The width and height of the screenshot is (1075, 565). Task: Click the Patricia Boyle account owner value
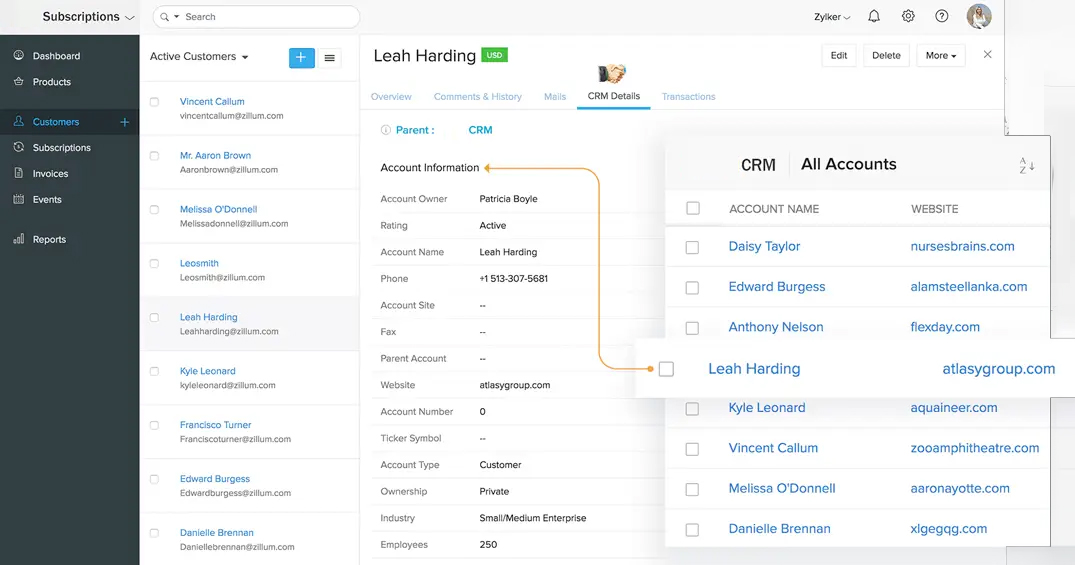tap(508, 199)
